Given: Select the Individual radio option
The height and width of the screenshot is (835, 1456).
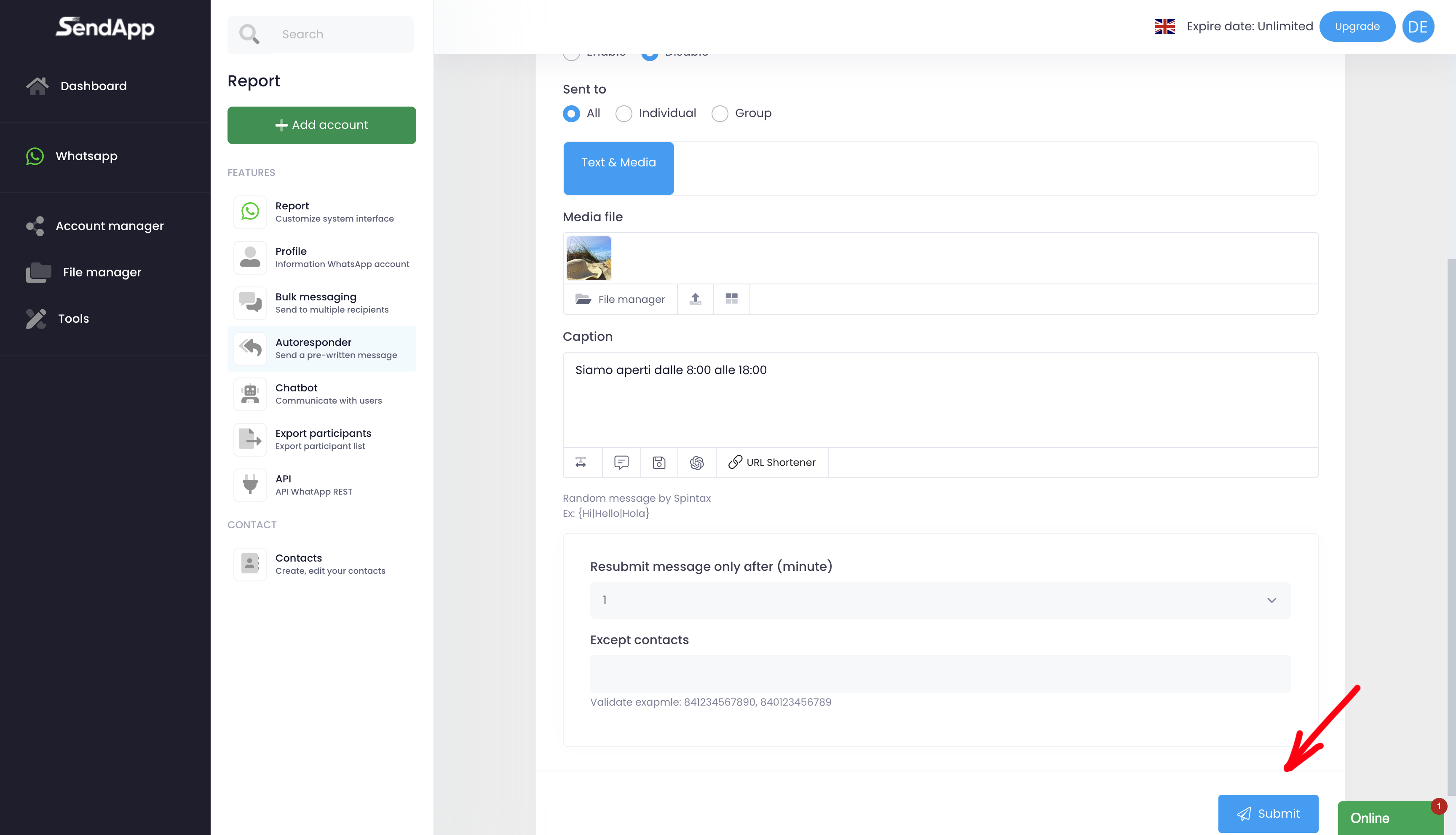Looking at the screenshot, I should coord(624,114).
